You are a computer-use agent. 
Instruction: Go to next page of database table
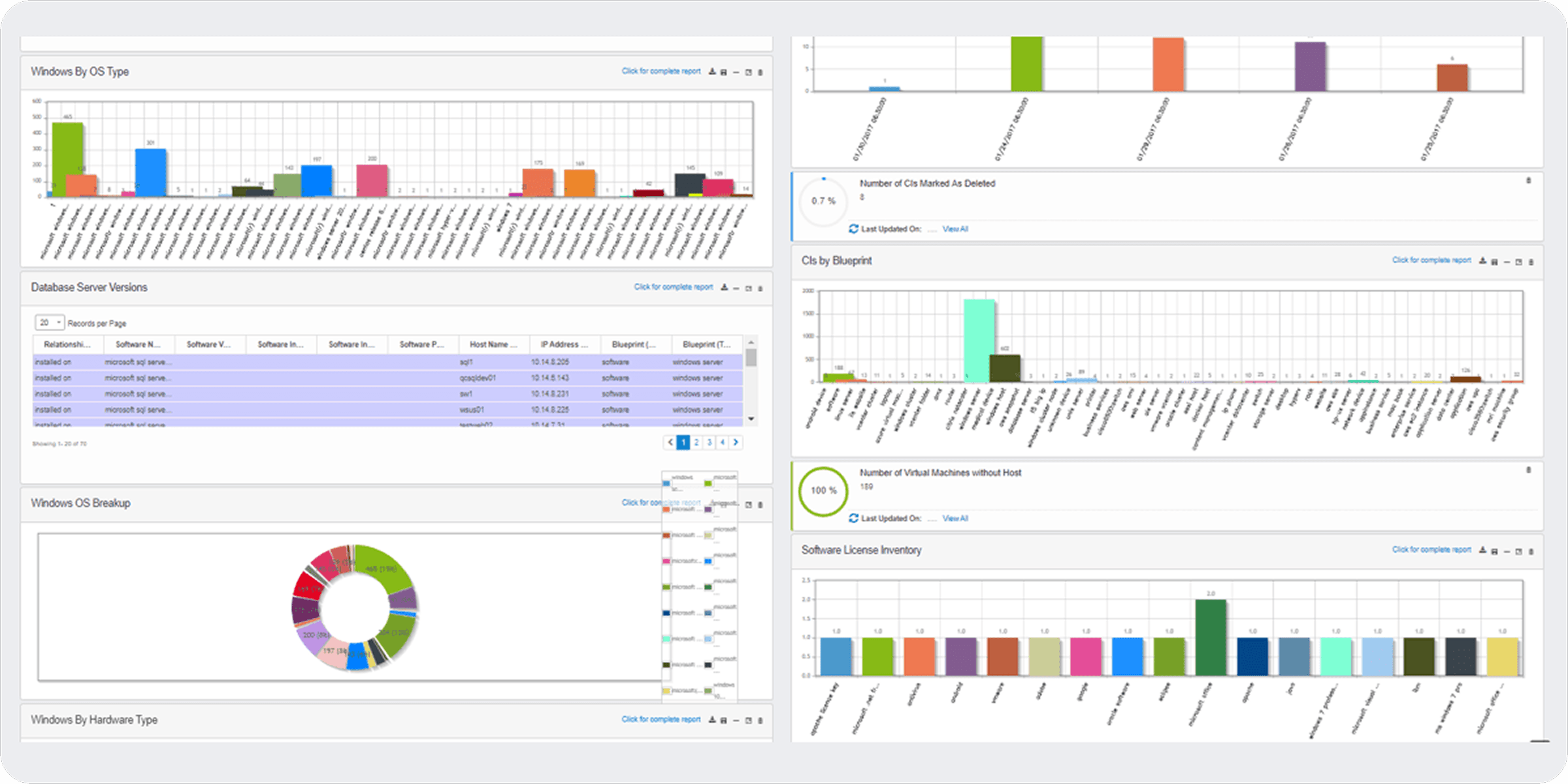click(x=736, y=442)
